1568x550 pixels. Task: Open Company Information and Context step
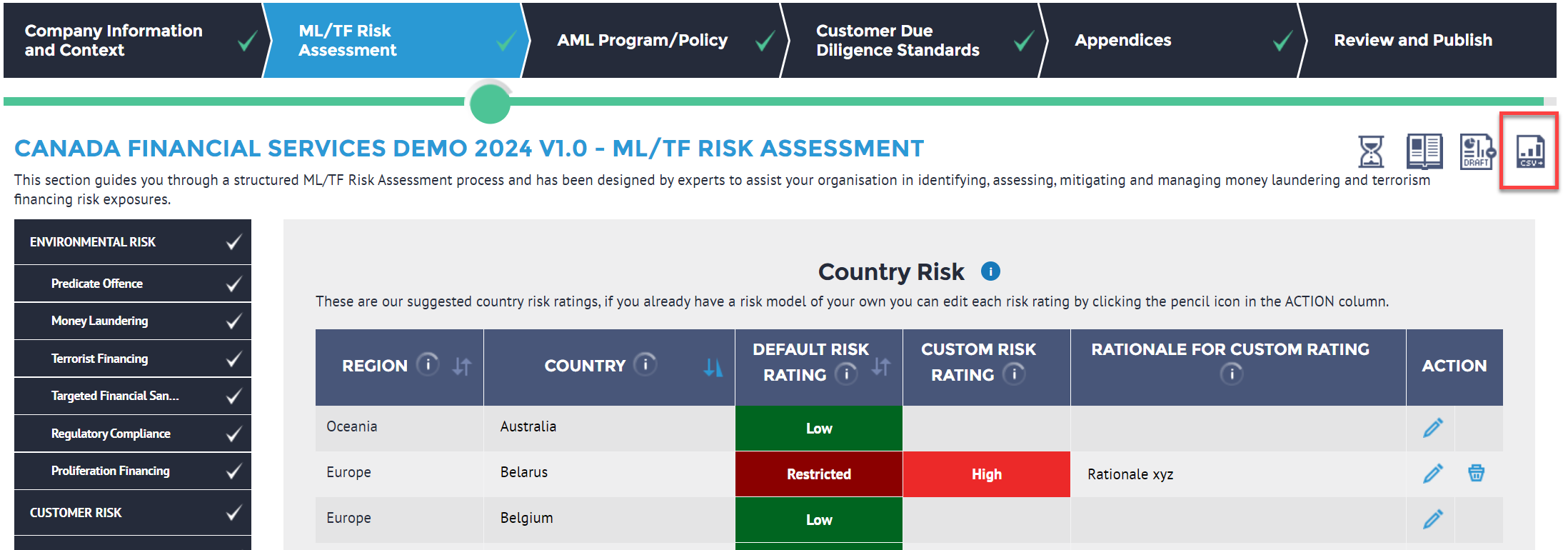tap(134, 40)
